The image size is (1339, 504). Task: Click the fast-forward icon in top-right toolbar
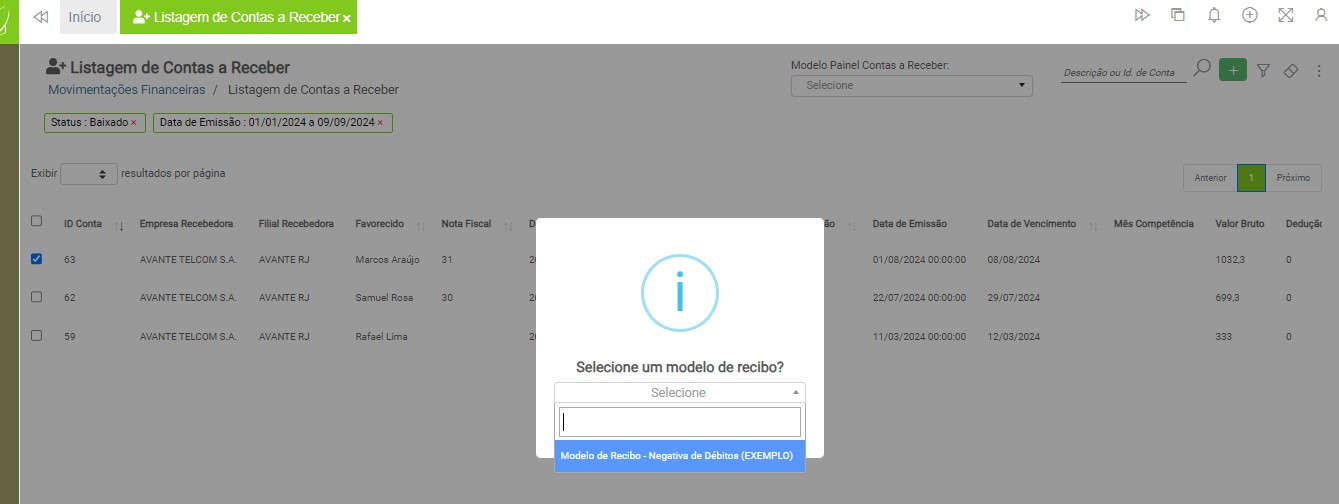coord(1142,15)
